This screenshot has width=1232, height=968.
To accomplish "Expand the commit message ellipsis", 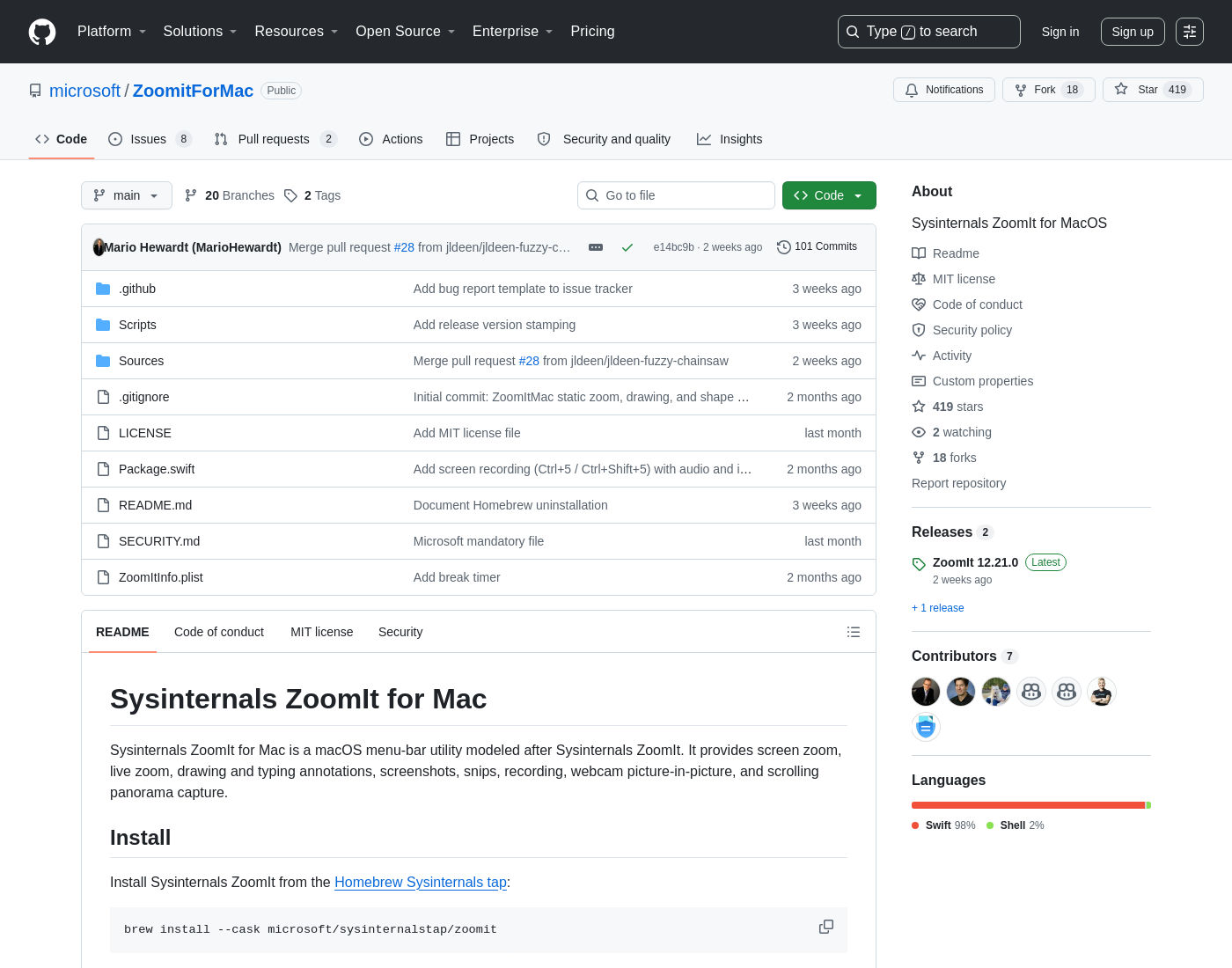I will pos(596,247).
